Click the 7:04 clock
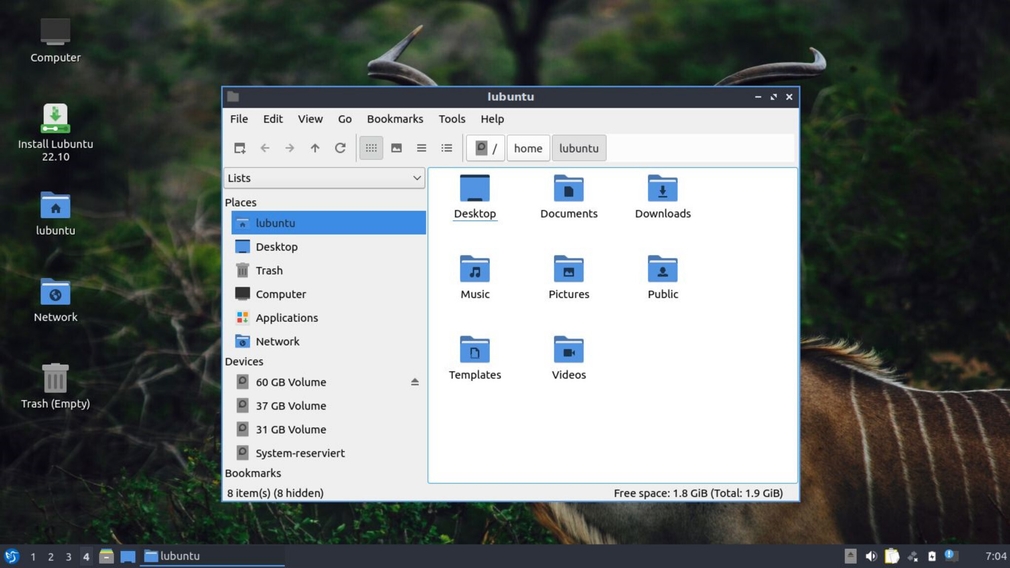This screenshot has height=568, width=1010. click(x=995, y=556)
